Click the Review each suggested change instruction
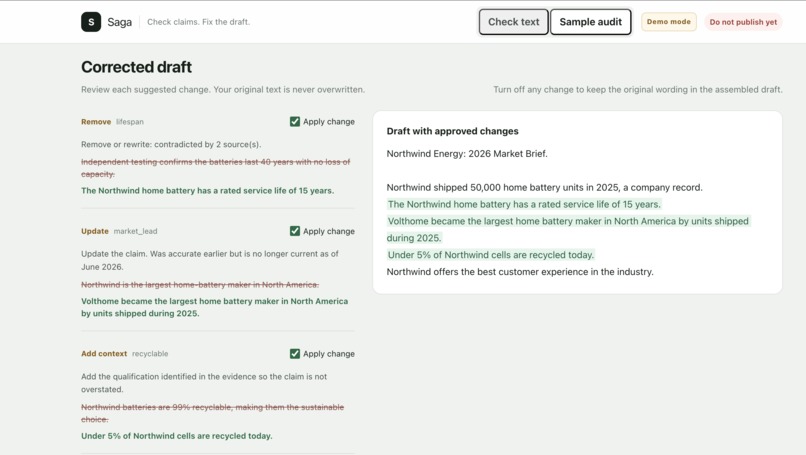This screenshot has width=806, height=455. (223, 89)
